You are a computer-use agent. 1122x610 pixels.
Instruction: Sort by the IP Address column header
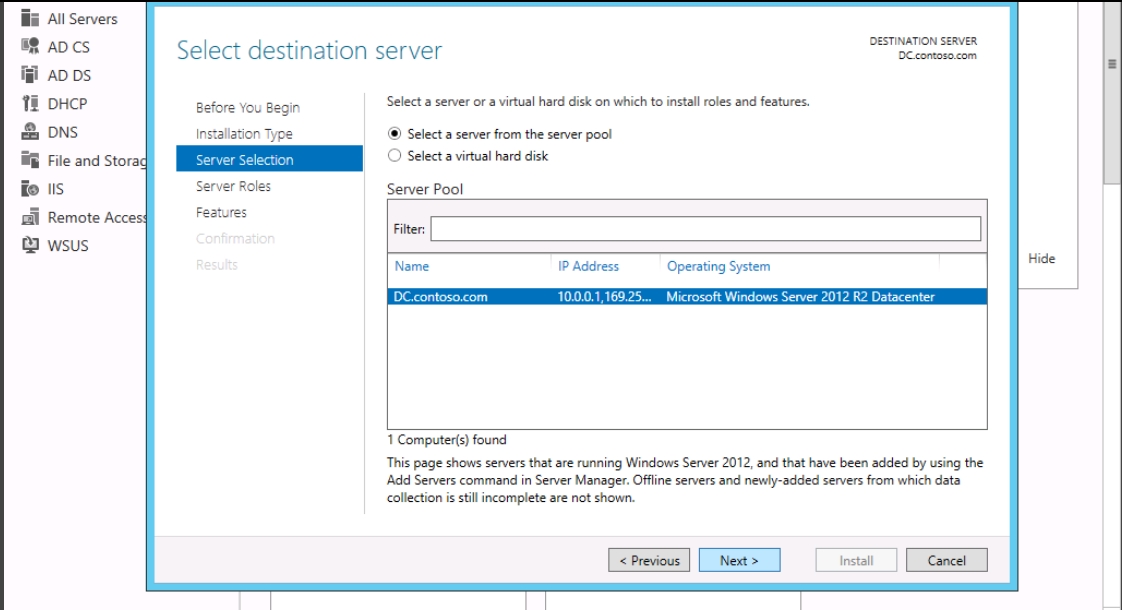click(588, 266)
